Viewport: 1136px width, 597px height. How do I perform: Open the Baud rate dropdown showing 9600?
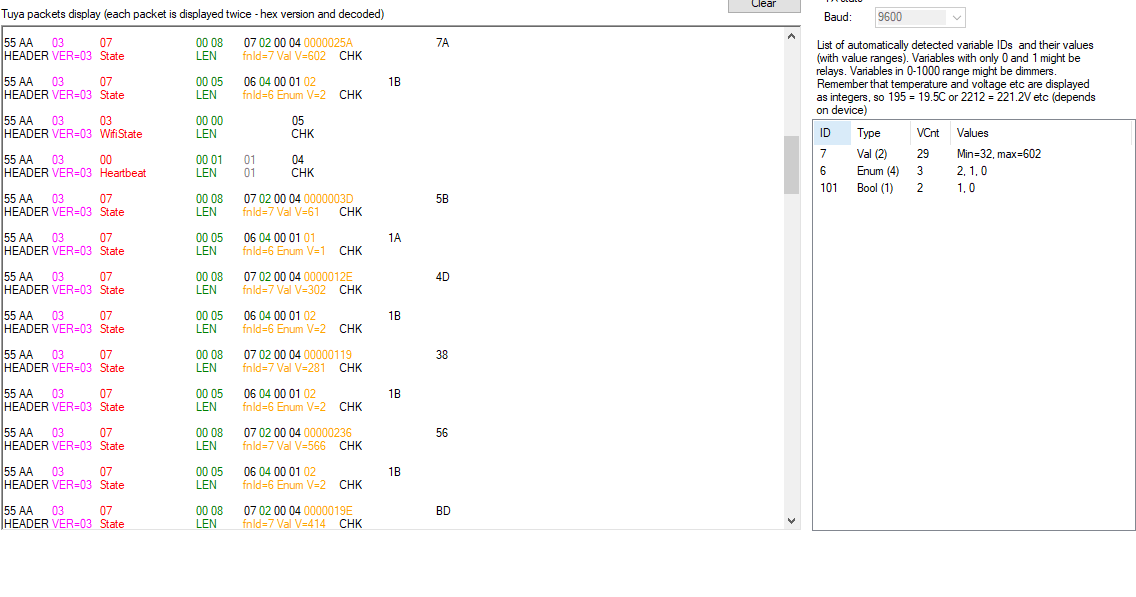coord(920,17)
